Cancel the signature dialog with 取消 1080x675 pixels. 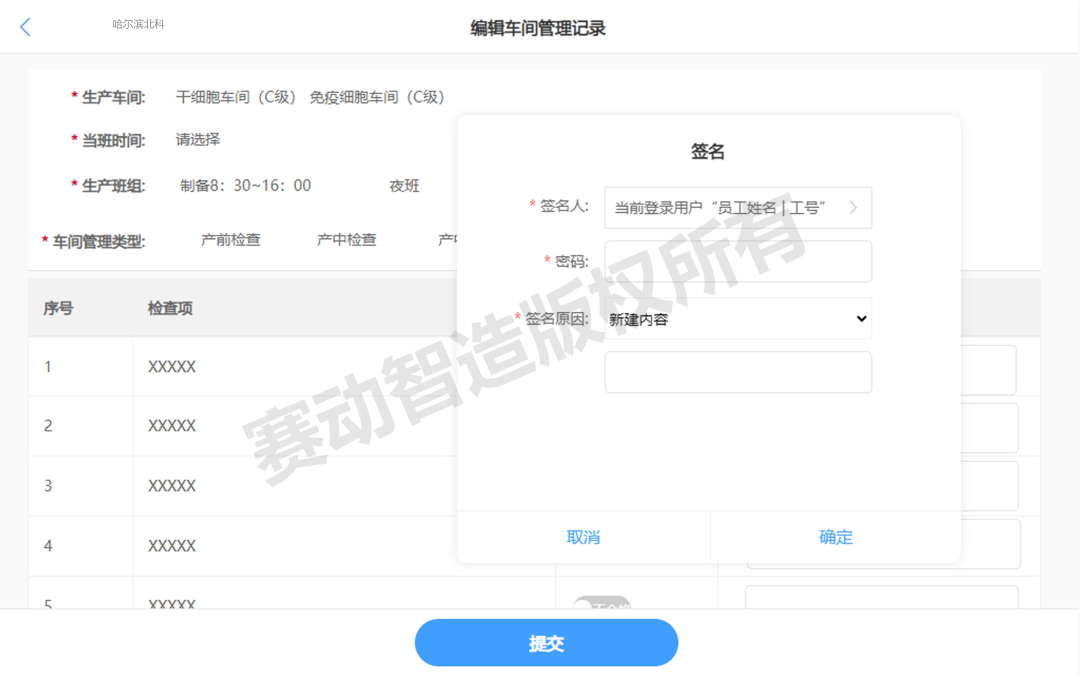coord(583,537)
